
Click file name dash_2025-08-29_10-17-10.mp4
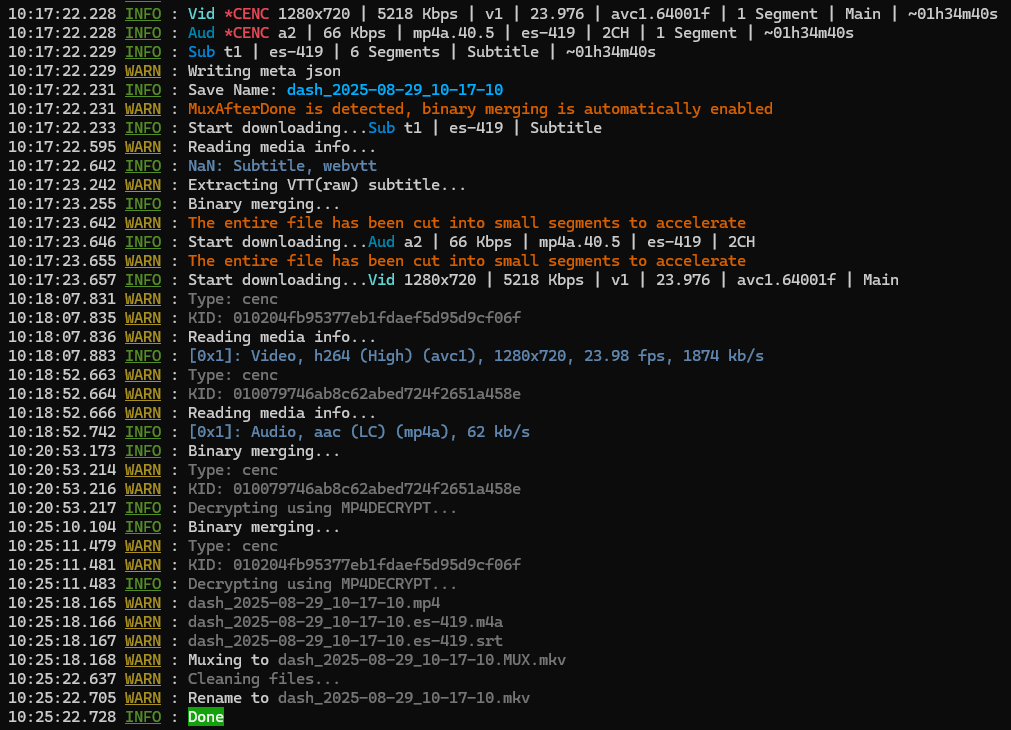313,602
